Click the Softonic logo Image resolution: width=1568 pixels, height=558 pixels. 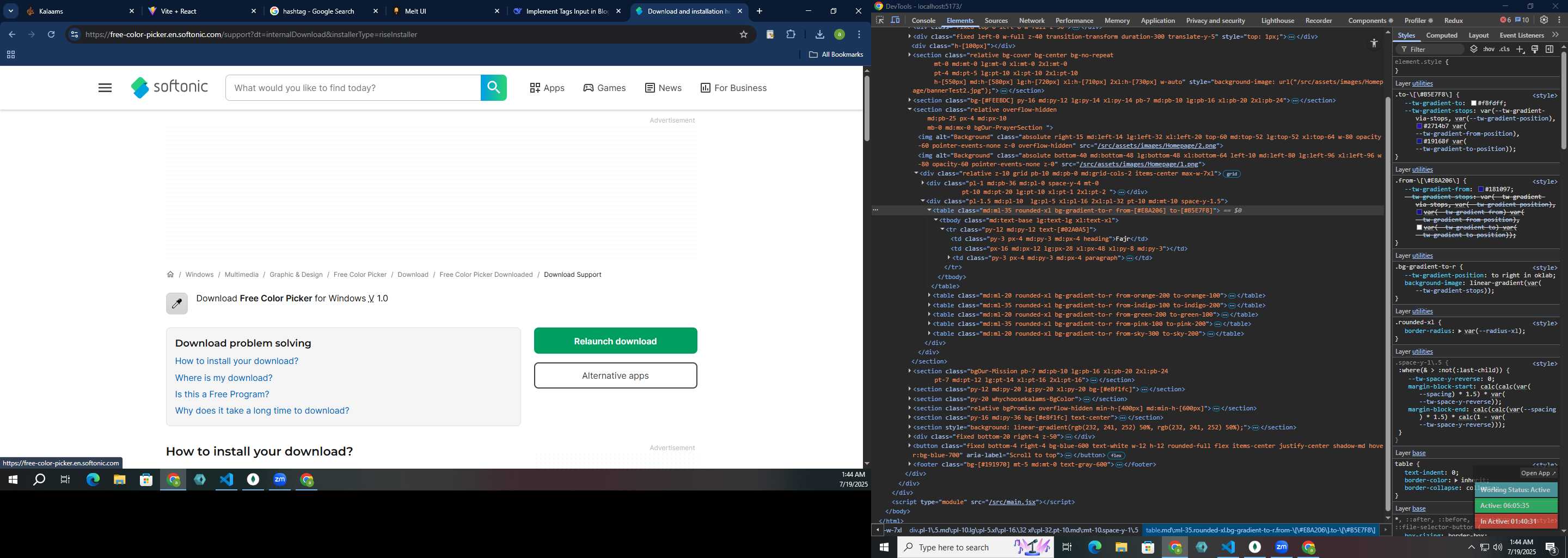(x=170, y=88)
